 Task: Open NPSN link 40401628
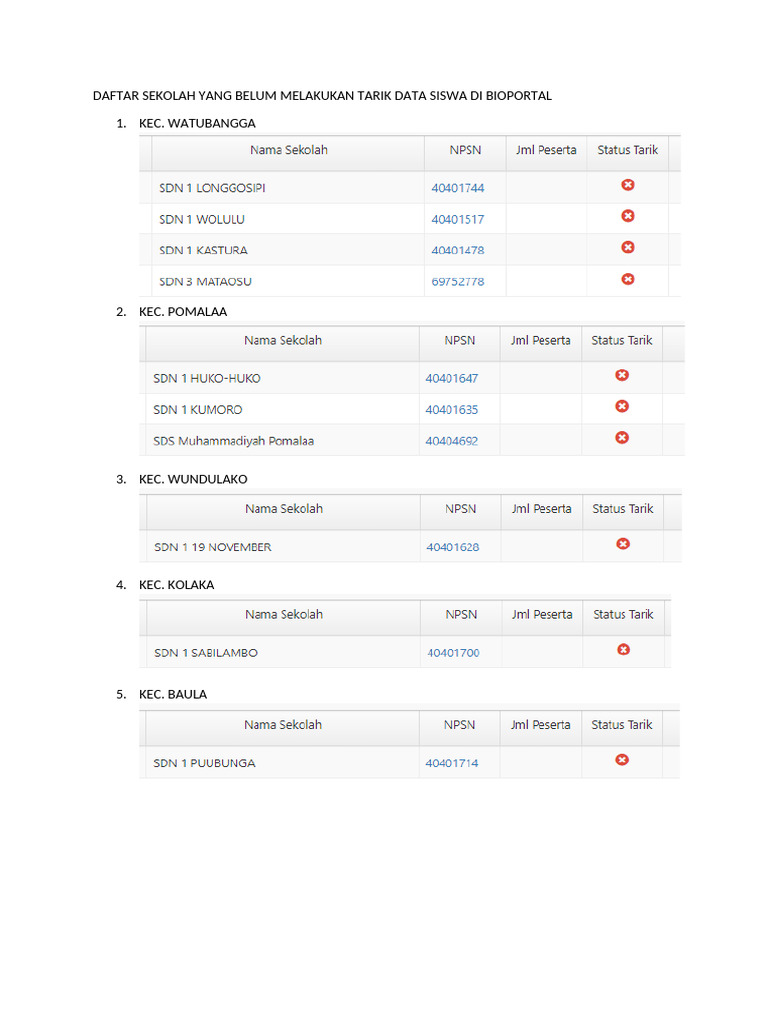453,547
